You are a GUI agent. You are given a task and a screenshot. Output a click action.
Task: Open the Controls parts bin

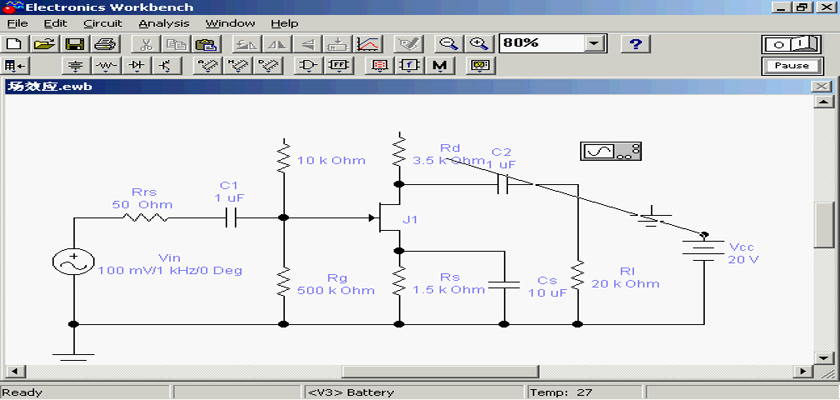(409, 66)
